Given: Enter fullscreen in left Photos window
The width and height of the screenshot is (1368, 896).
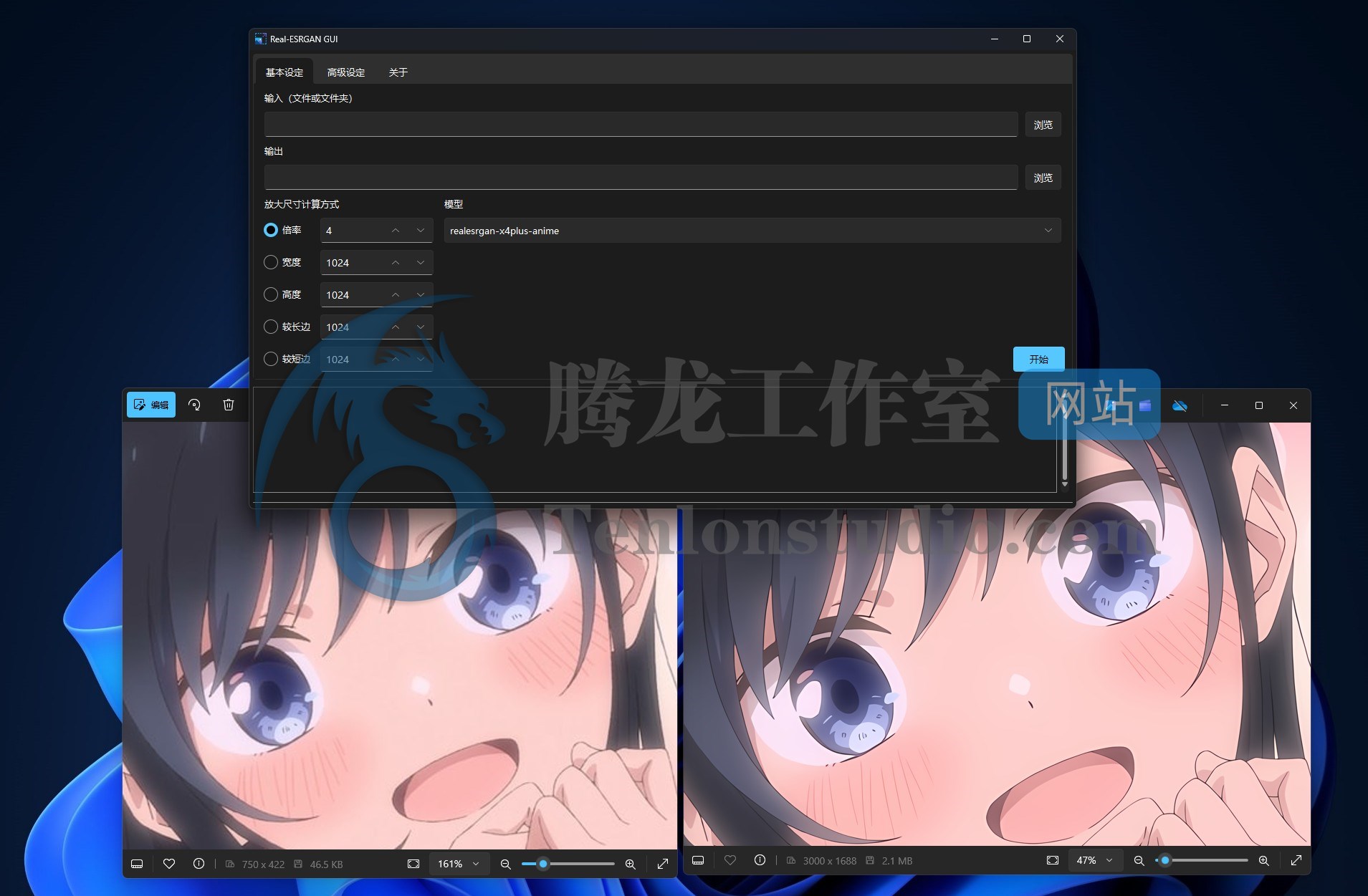Looking at the screenshot, I should point(663,864).
